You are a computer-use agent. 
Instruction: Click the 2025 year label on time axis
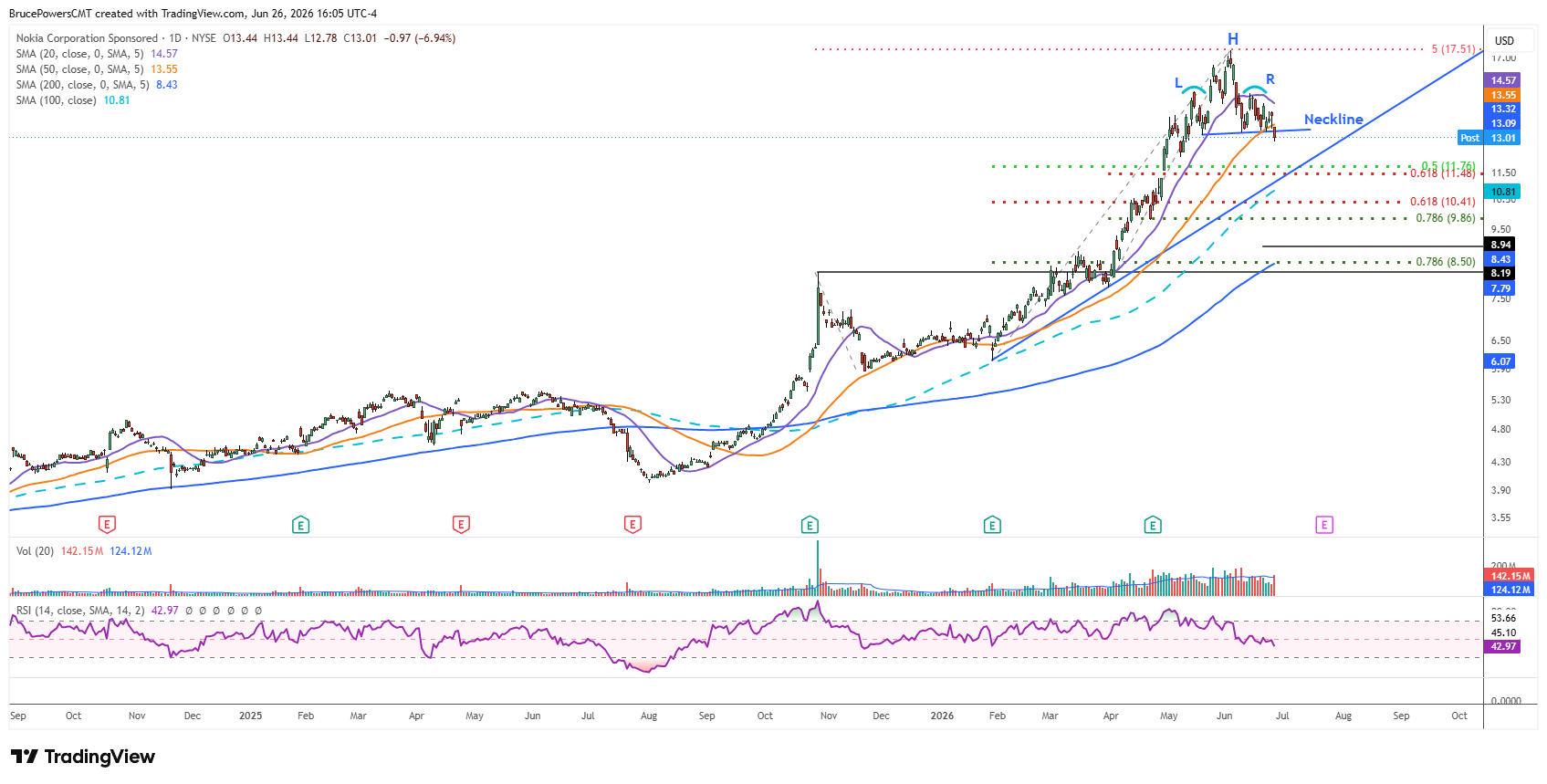click(250, 716)
